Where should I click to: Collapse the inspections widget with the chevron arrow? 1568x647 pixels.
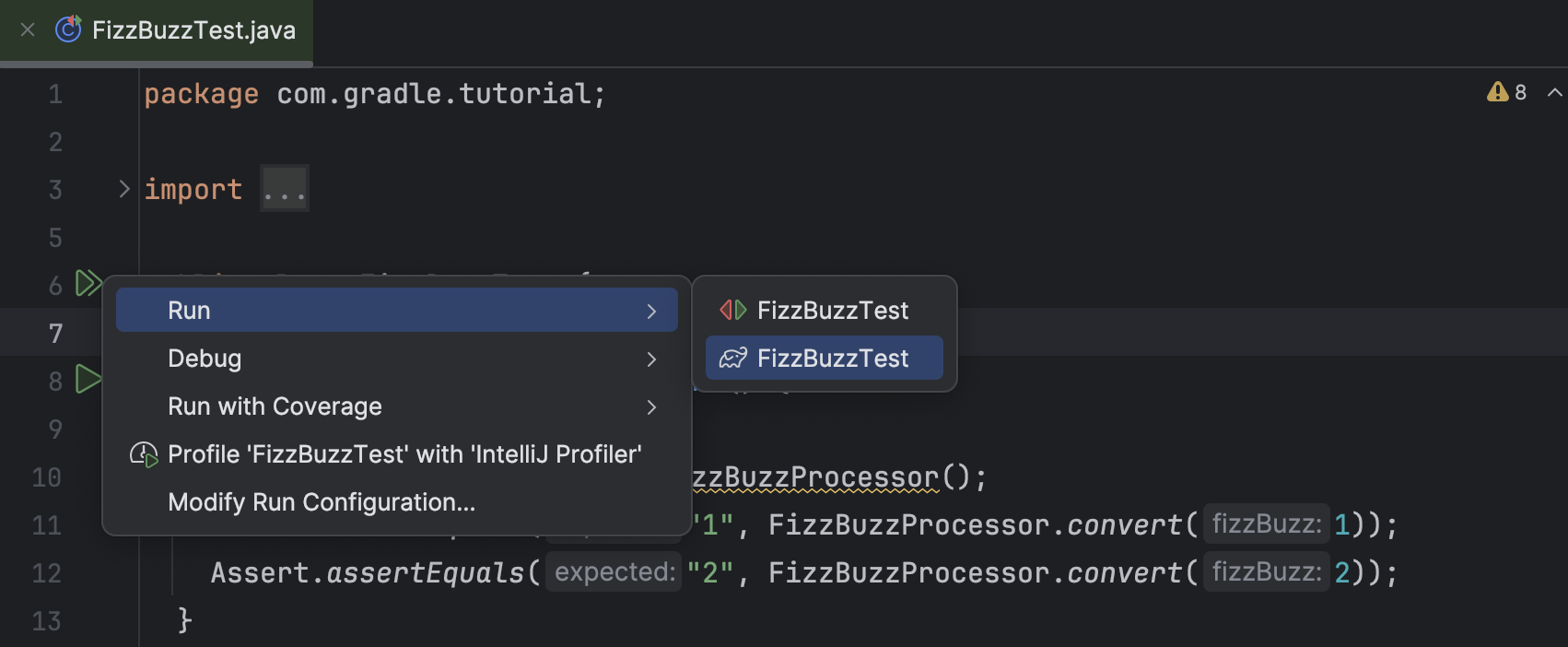(x=1553, y=92)
